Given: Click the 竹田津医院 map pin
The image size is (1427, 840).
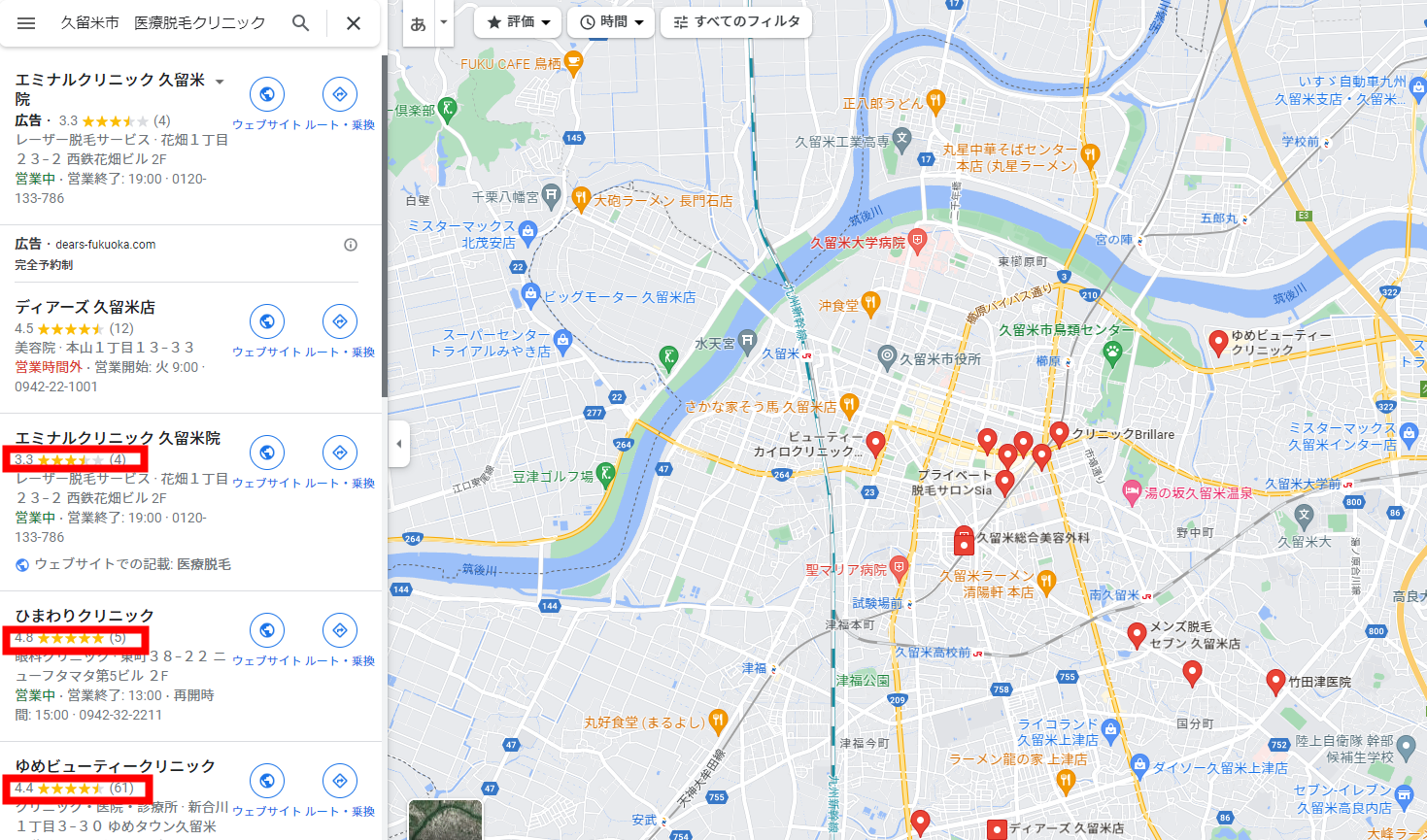Looking at the screenshot, I should coord(1276,682).
